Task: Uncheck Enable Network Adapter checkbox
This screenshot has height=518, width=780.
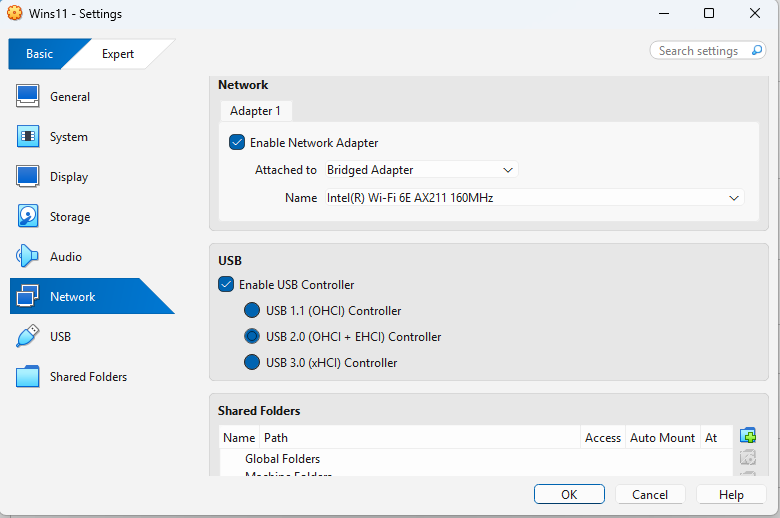Action: click(237, 143)
